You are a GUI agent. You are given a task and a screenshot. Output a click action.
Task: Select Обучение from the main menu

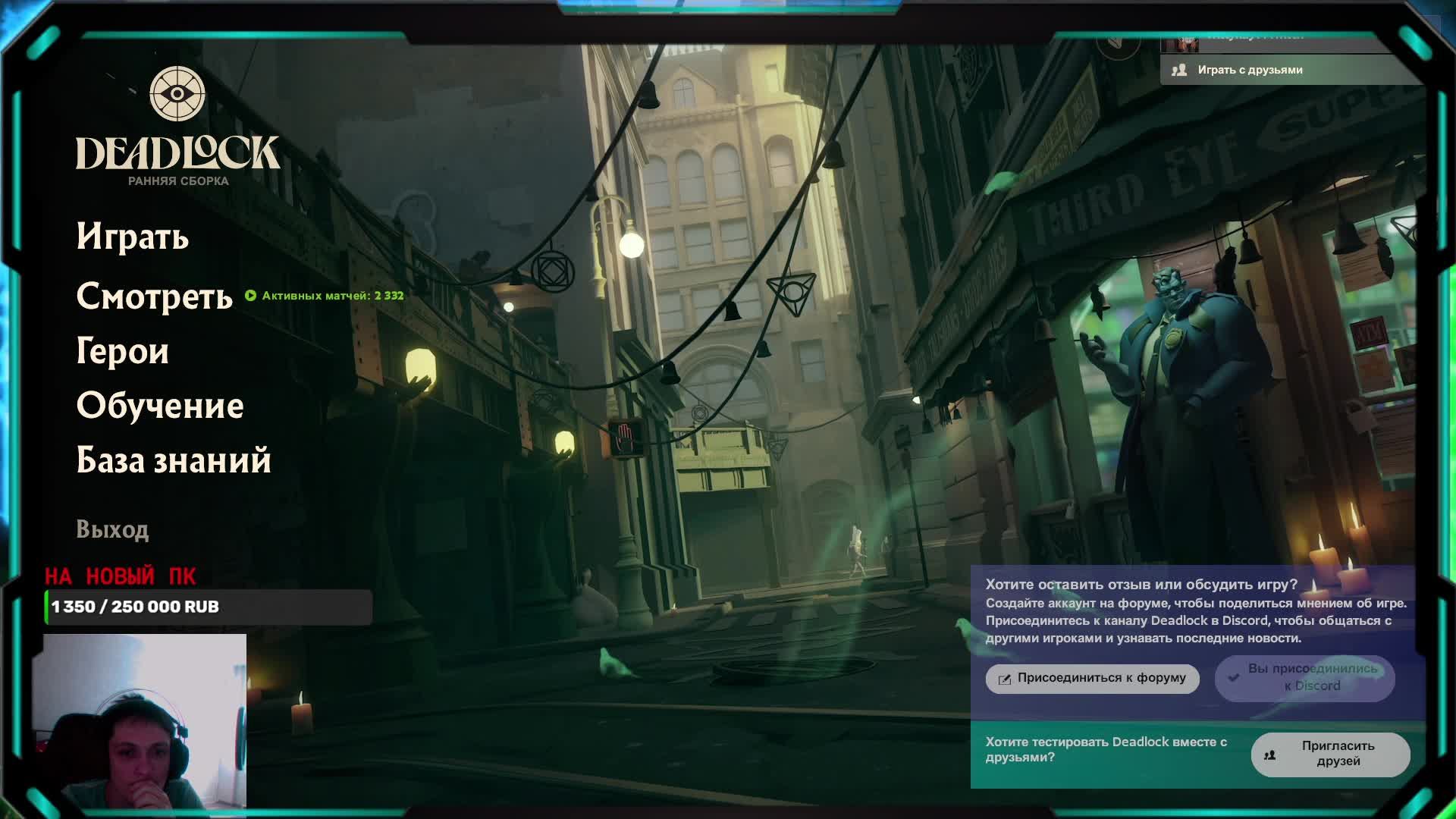click(x=160, y=406)
